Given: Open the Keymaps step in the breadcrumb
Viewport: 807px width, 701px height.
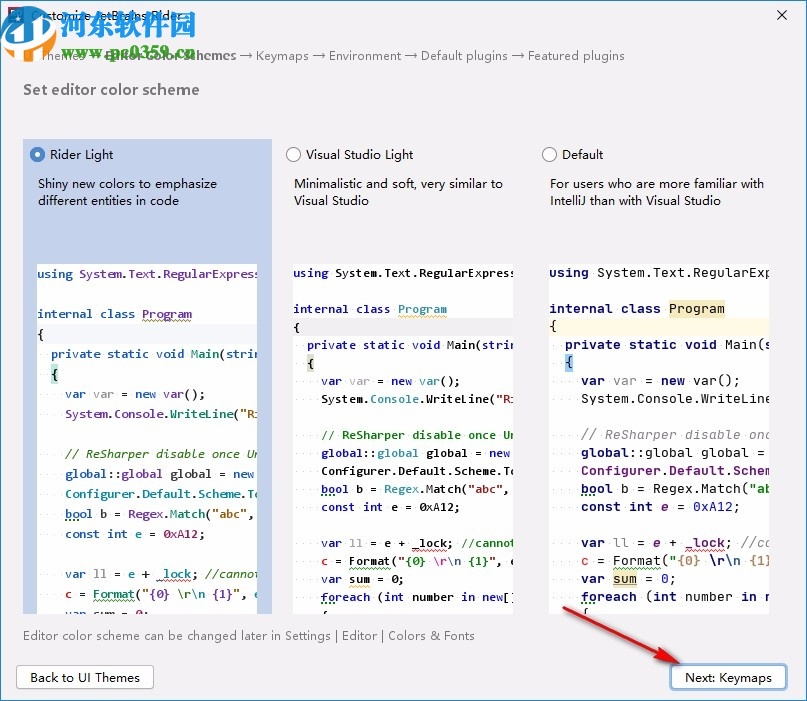Looking at the screenshot, I should click(x=282, y=56).
